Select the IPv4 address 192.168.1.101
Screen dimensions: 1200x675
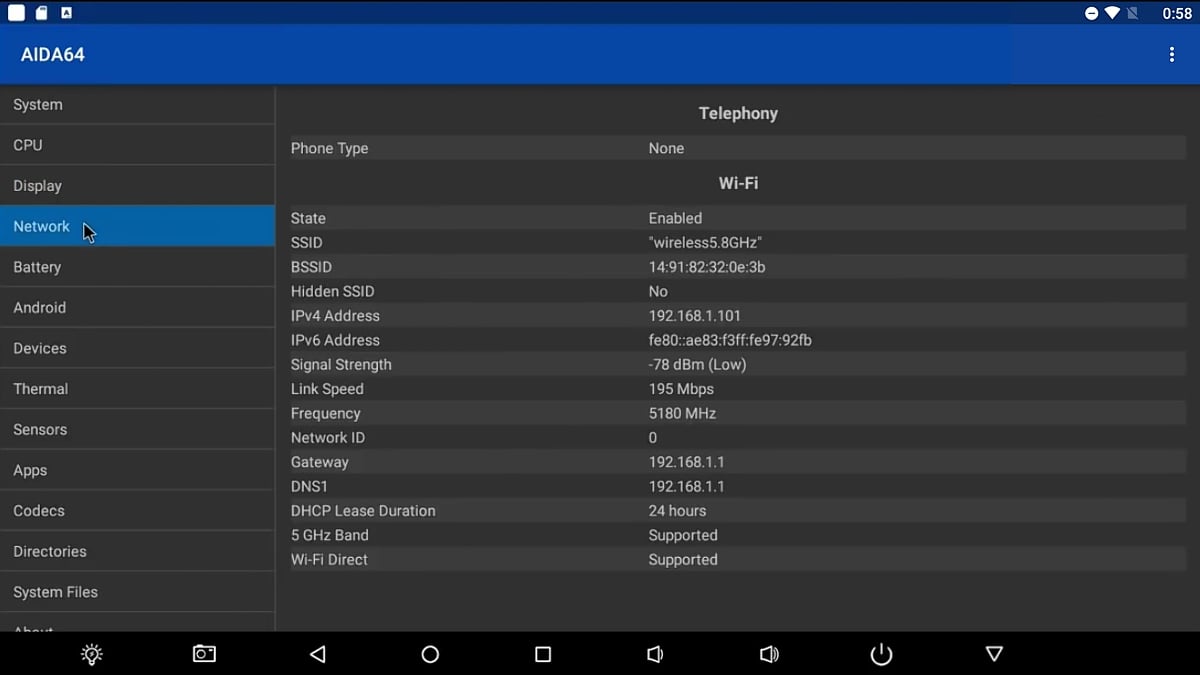click(695, 316)
